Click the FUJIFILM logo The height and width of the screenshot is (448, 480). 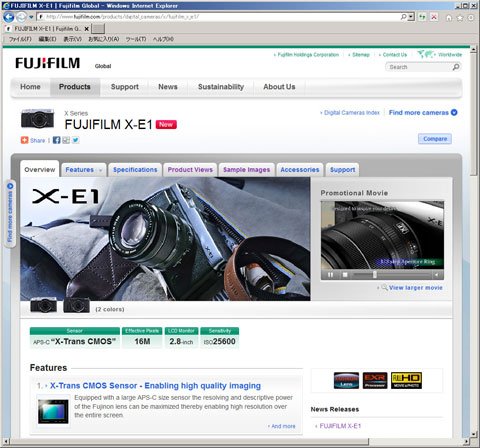coord(48,63)
